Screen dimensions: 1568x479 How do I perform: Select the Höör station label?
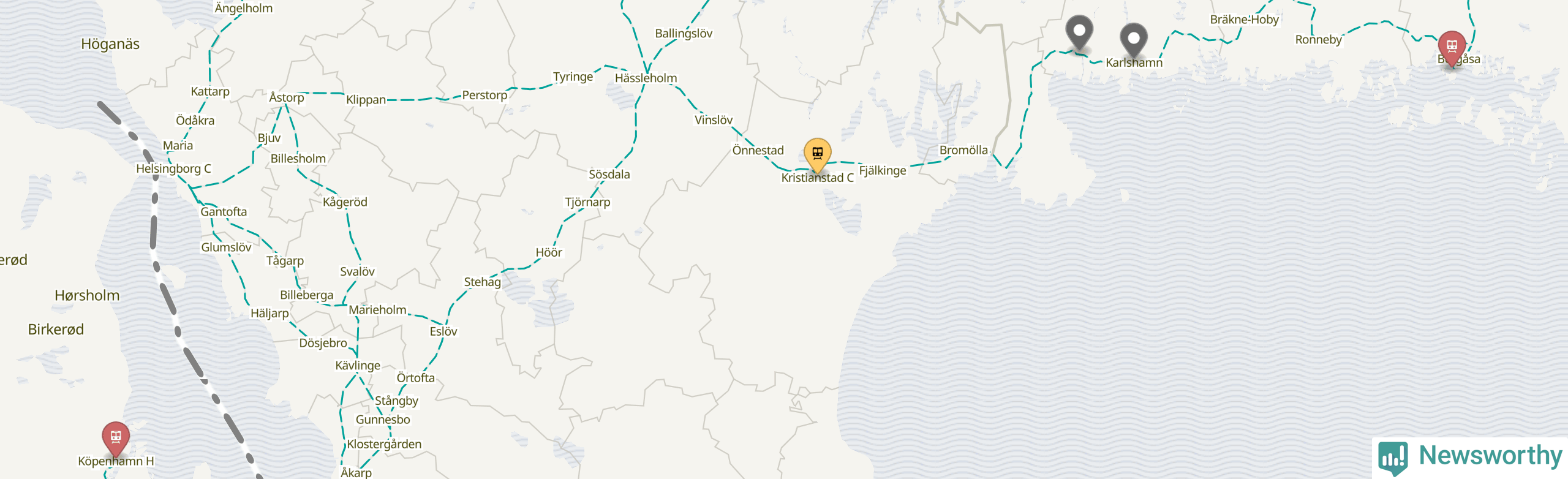point(548,252)
